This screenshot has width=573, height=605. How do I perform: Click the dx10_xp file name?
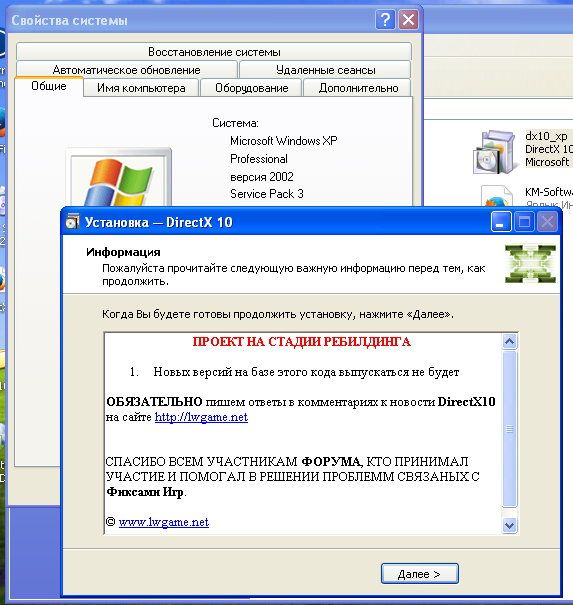546,136
